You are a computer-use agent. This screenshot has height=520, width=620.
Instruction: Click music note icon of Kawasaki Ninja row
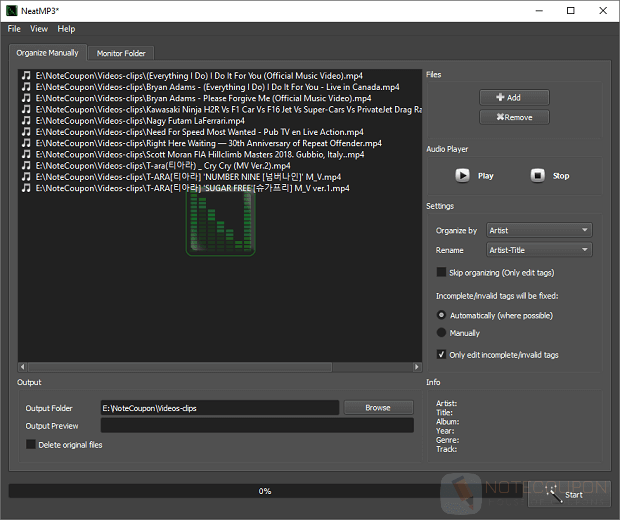tap(26, 109)
